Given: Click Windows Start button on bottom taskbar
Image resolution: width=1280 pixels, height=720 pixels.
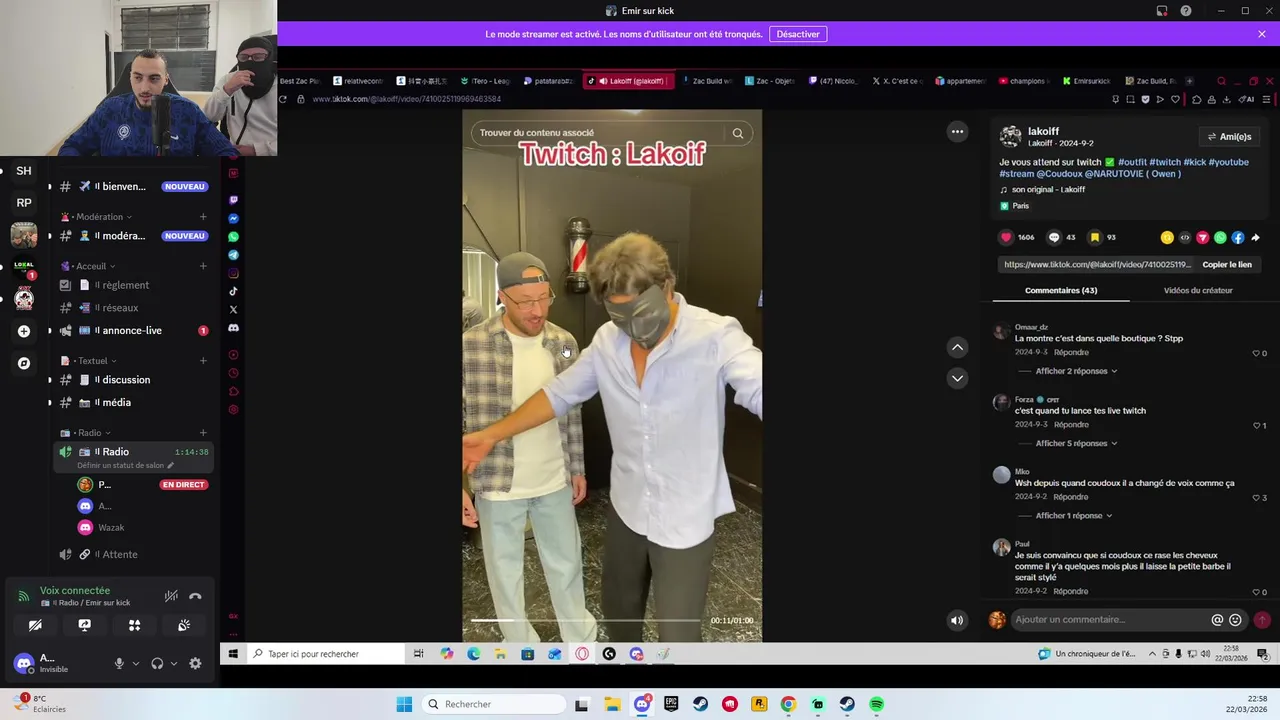Looking at the screenshot, I should [404, 704].
